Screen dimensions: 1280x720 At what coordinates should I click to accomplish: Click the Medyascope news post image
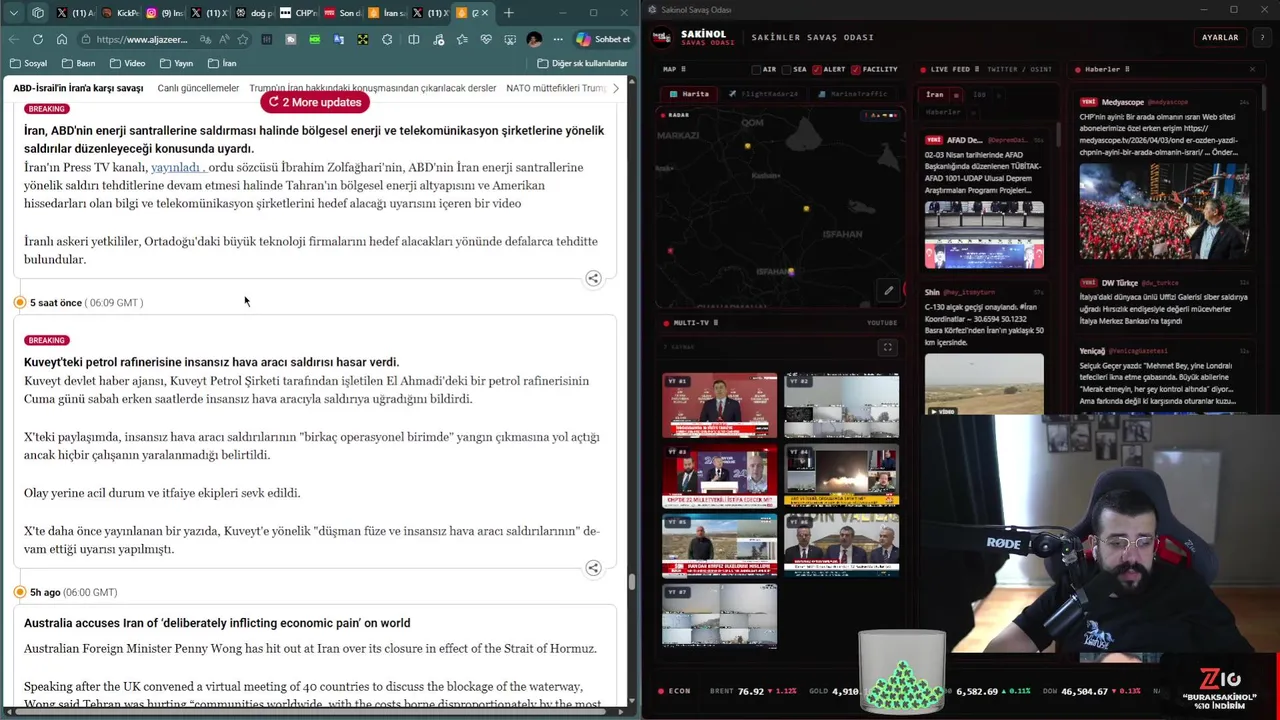point(1163,211)
